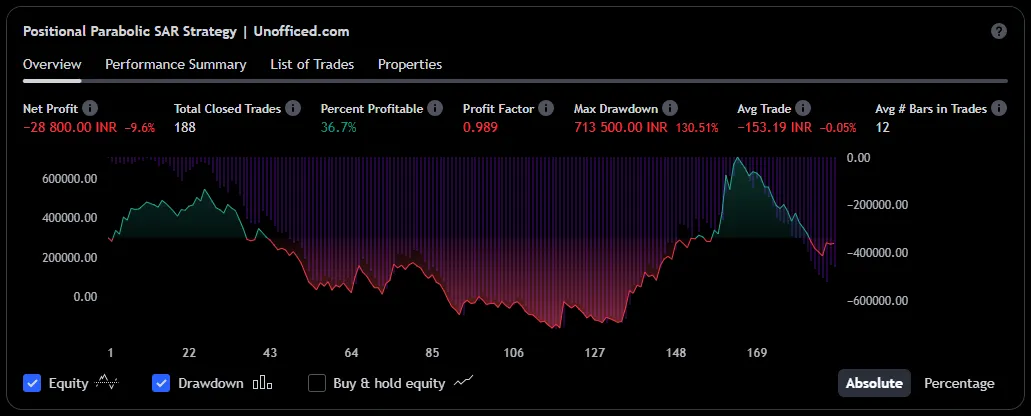Switch to the List of Trades tab

click(312, 64)
